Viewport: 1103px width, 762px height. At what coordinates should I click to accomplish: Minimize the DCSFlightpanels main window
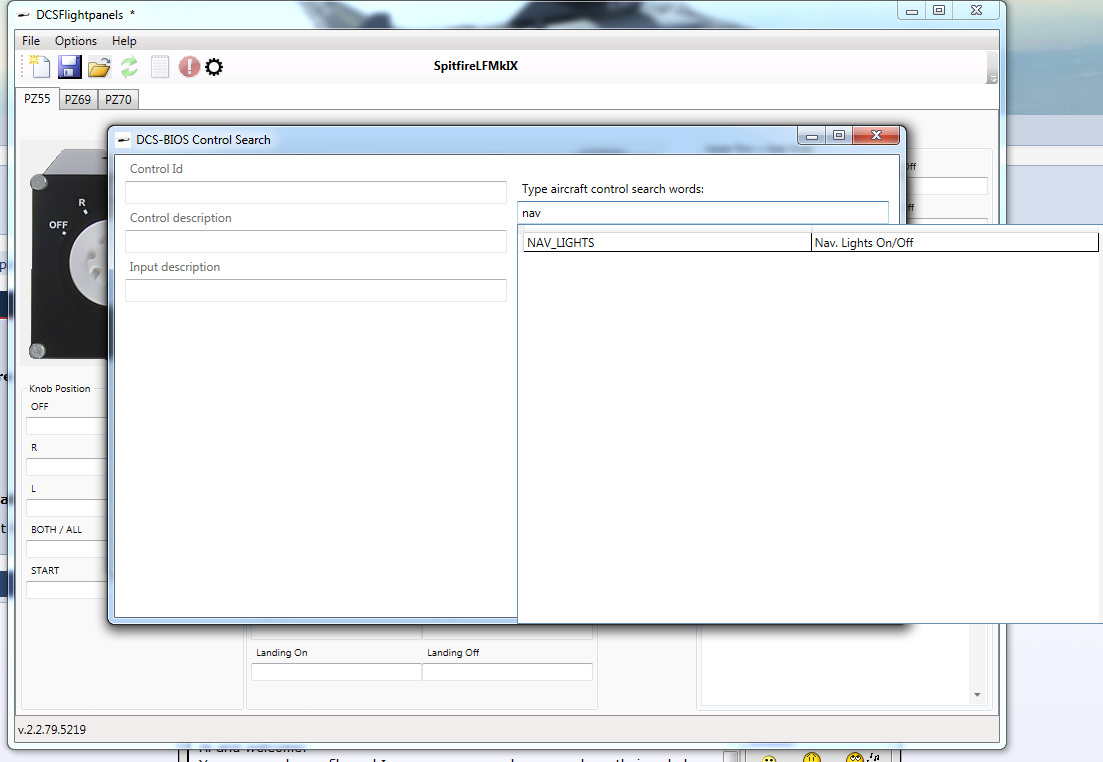[912, 11]
